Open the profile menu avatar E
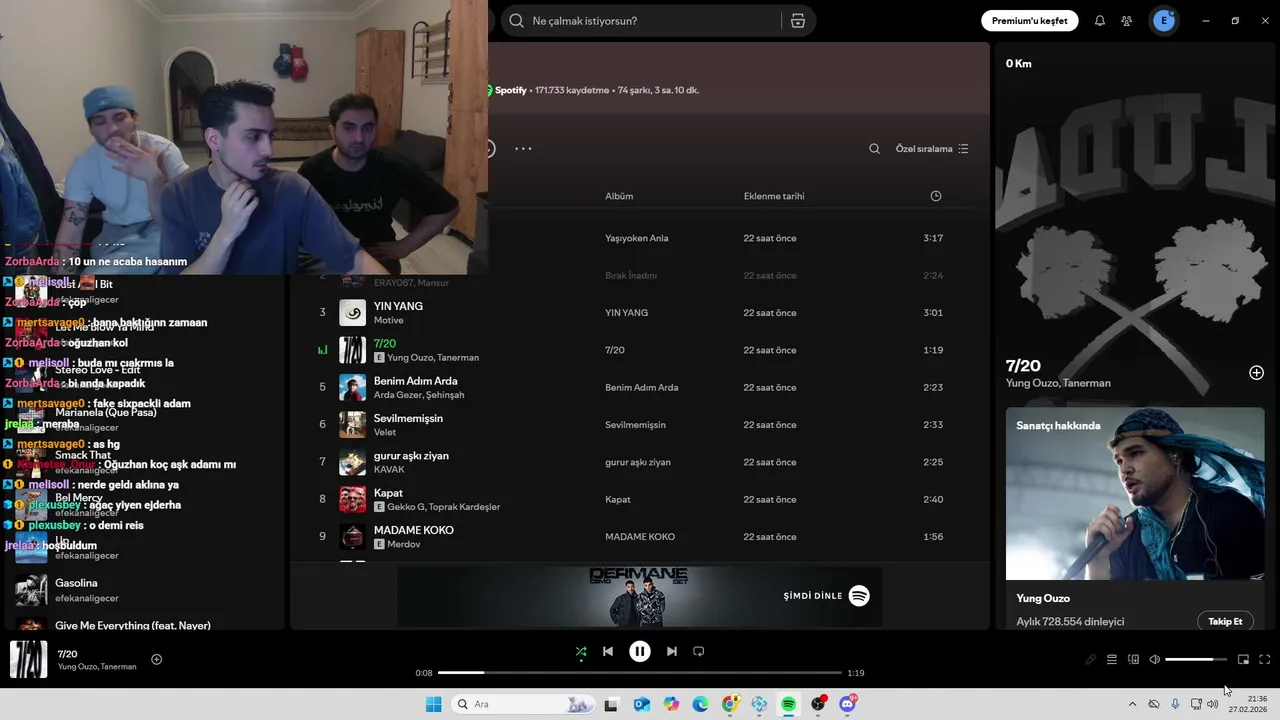The width and height of the screenshot is (1280, 720). (1164, 21)
